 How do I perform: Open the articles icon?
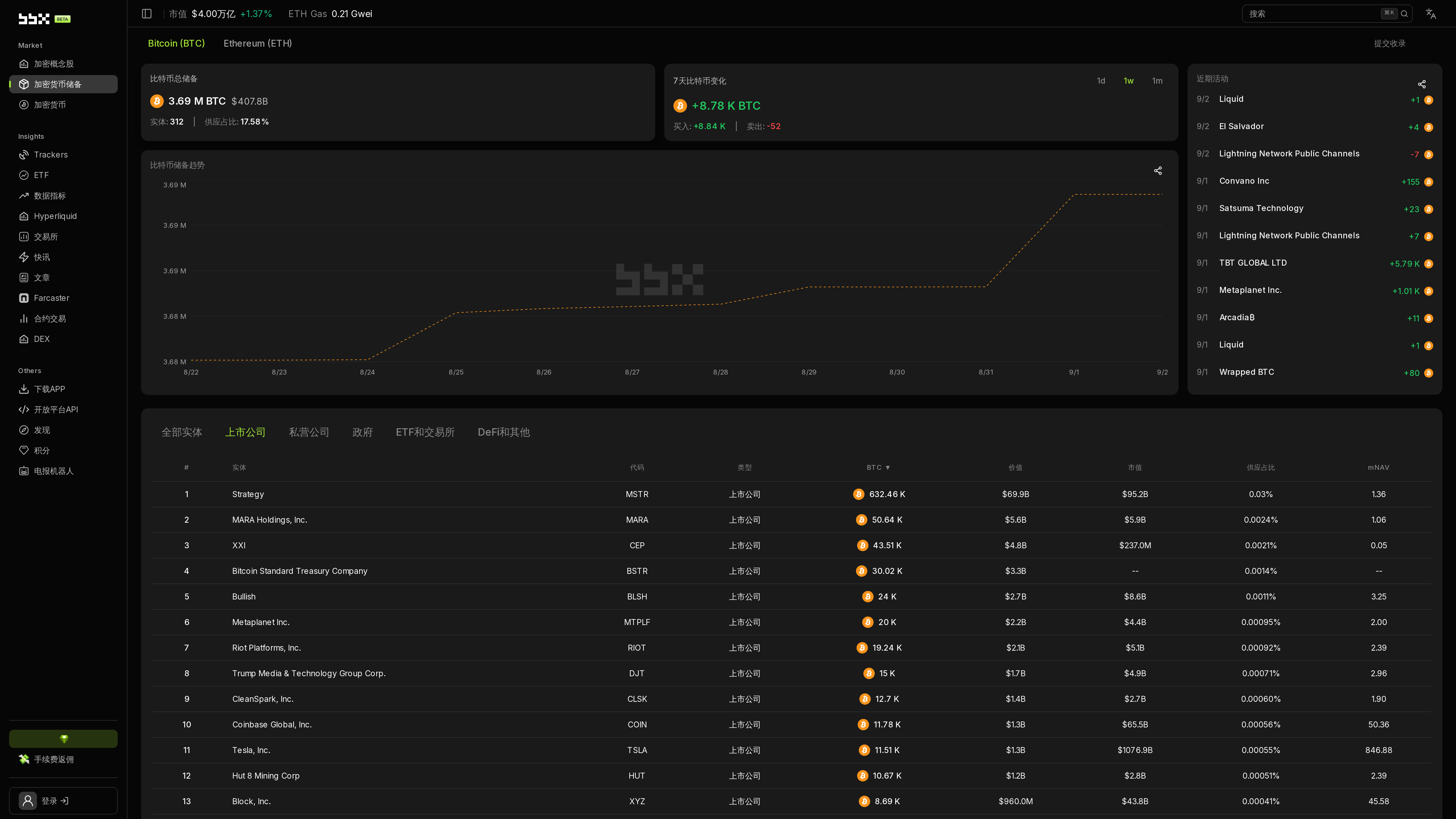click(x=24, y=278)
